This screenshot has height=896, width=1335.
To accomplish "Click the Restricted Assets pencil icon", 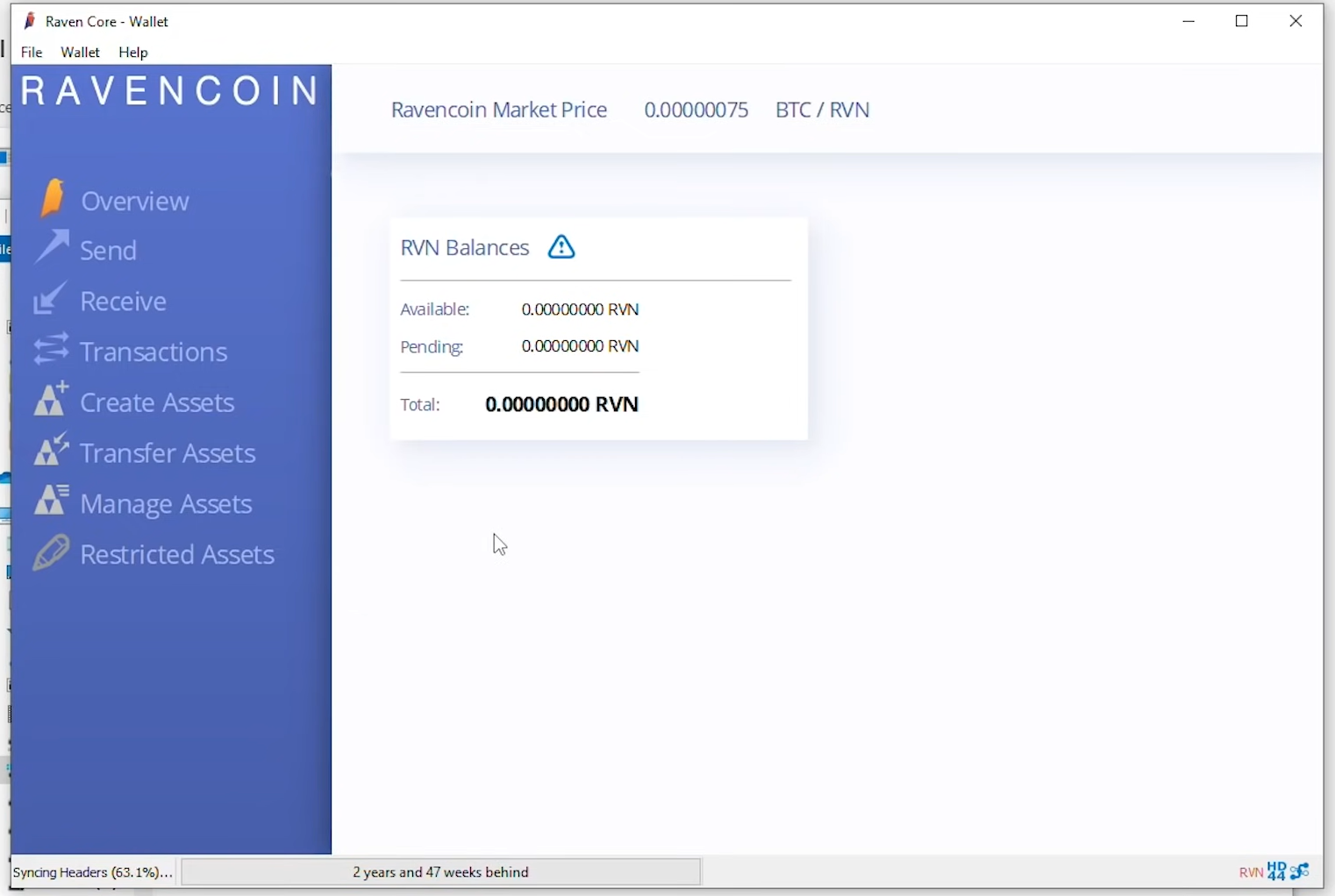I will coord(50,551).
